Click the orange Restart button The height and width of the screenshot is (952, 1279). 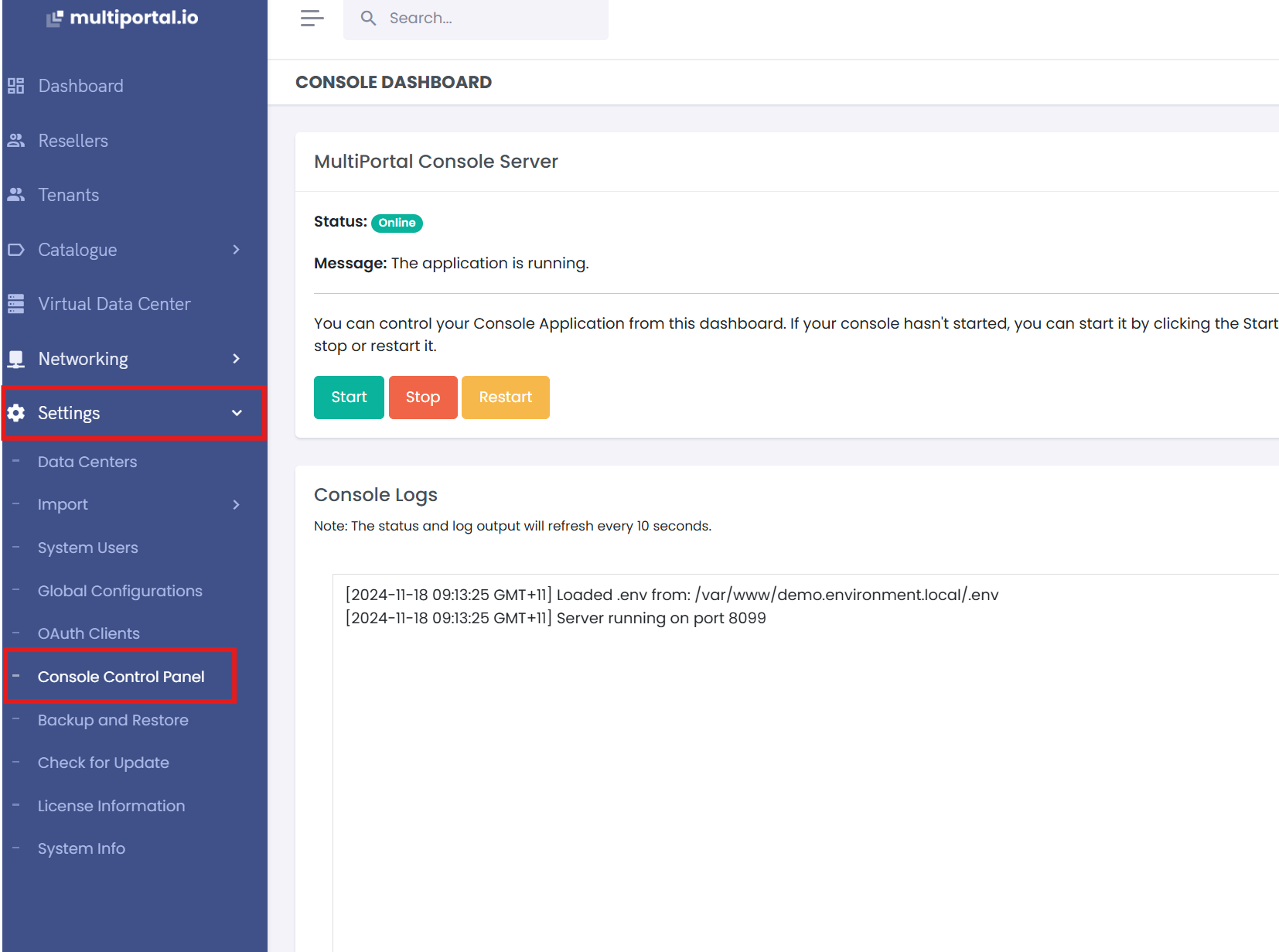(x=506, y=398)
